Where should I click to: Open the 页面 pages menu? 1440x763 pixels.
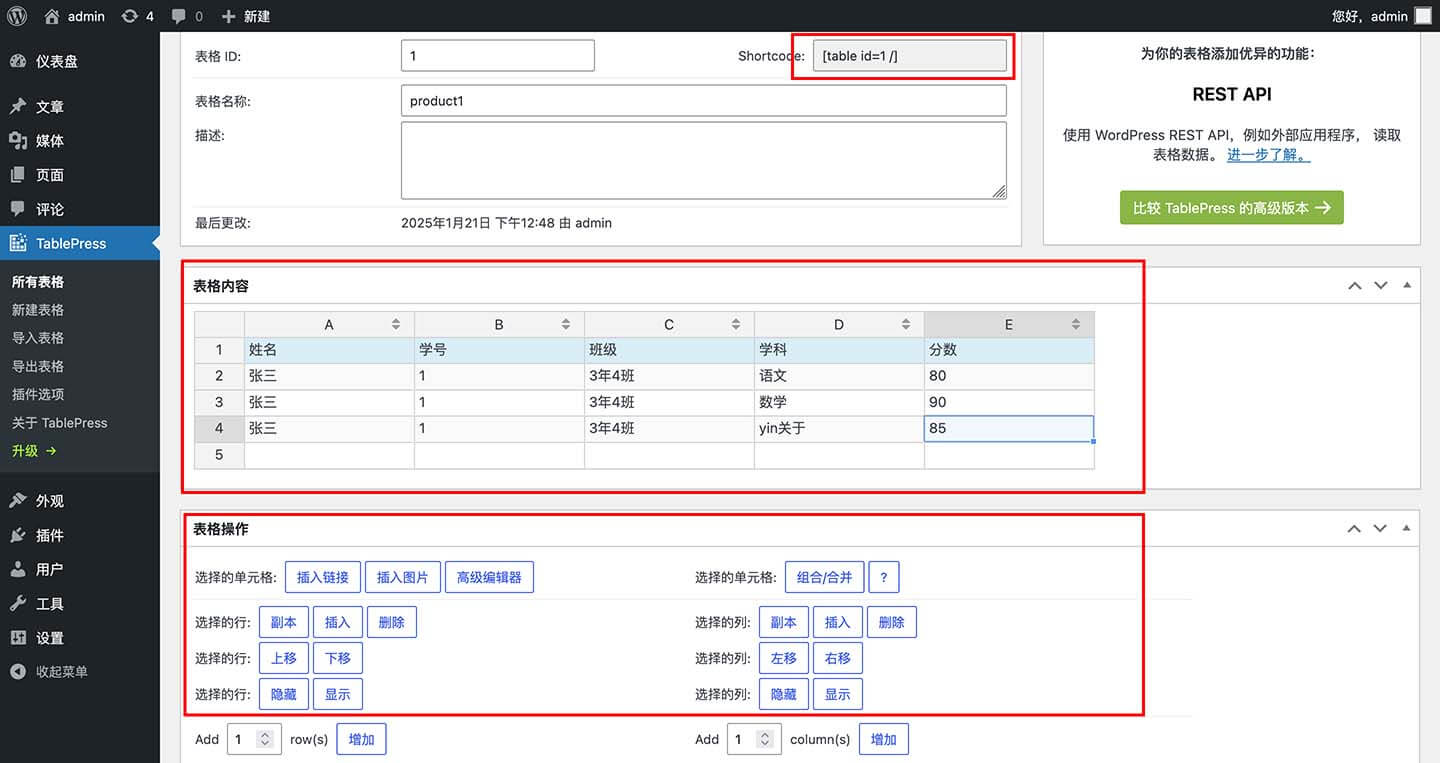coord(80,175)
